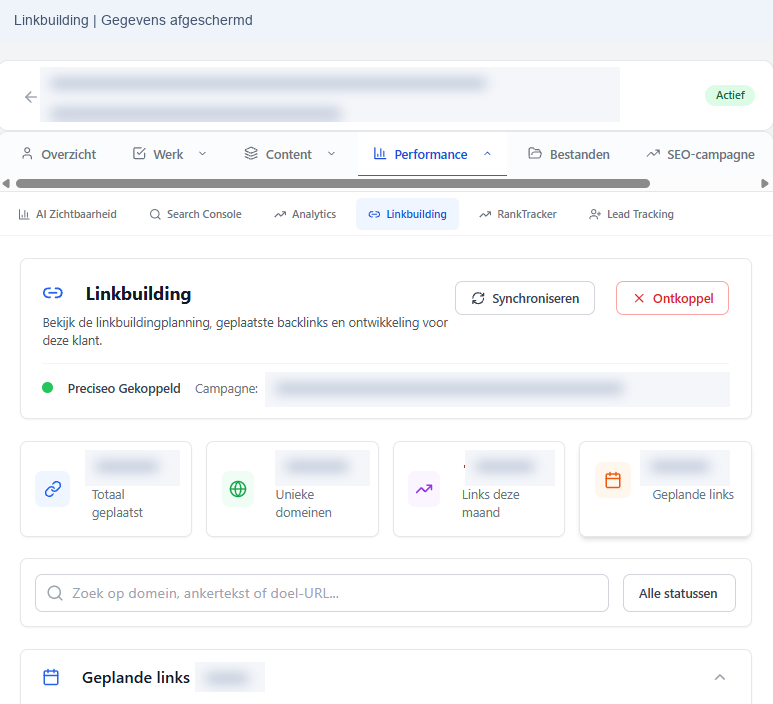The image size is (773, 704).
Task: Click the Geplande links section calendar icon
Action: point(51,677)
